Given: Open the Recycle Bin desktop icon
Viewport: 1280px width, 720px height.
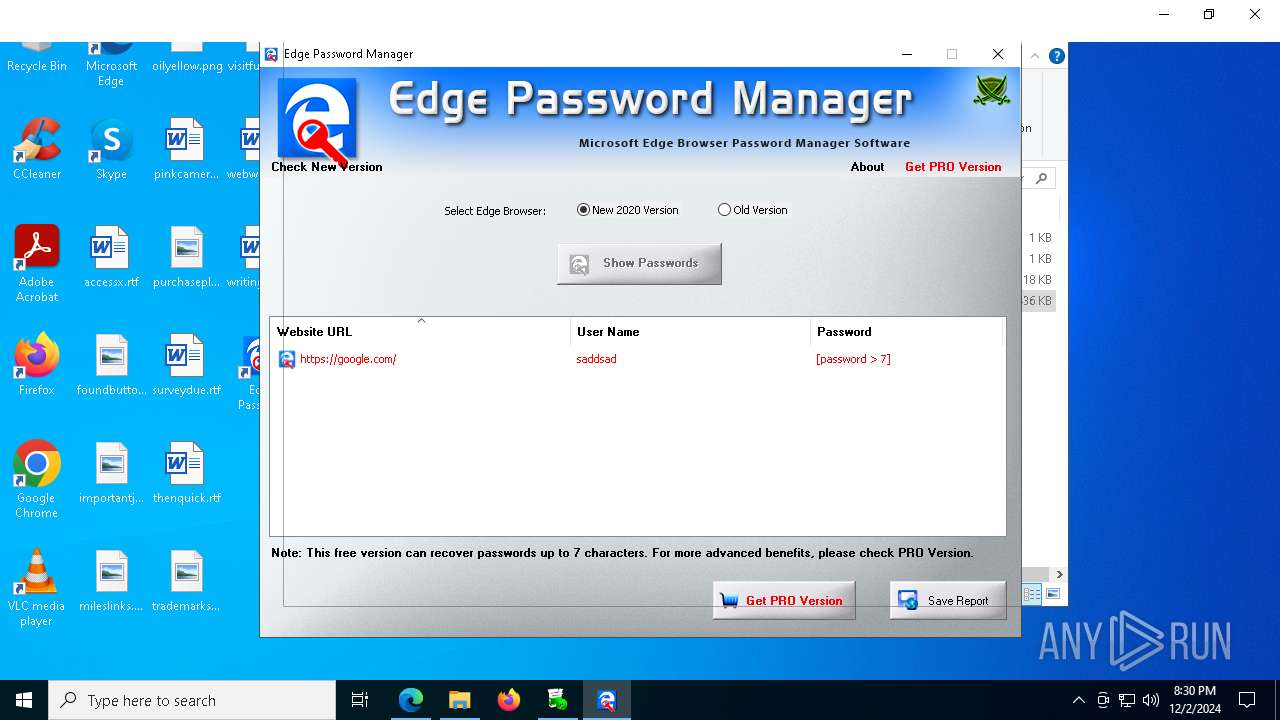Looking at the screenshot, I should 37,57.
